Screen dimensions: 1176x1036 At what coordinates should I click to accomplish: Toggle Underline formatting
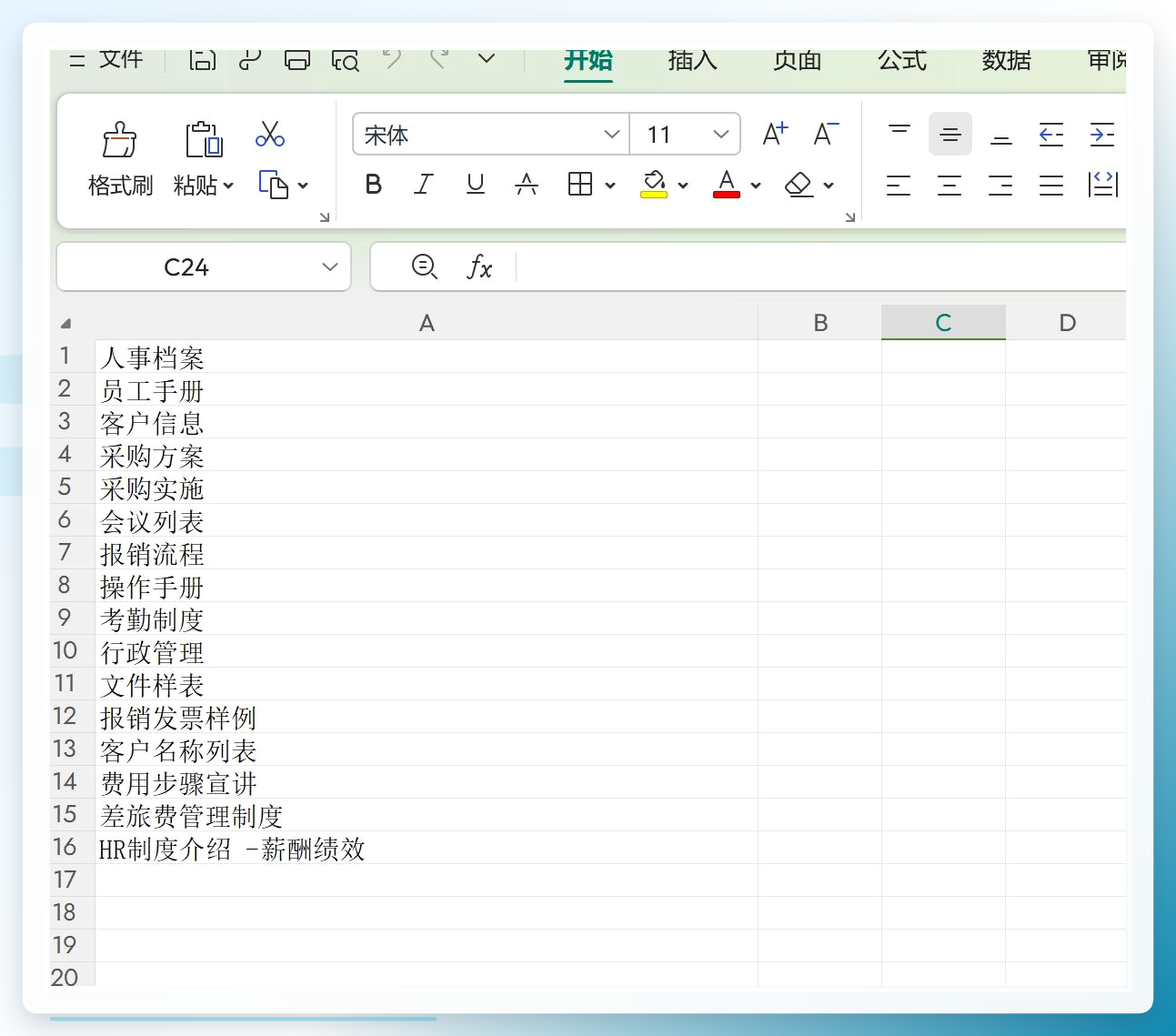pyautogui.click(x=475, y=185)
